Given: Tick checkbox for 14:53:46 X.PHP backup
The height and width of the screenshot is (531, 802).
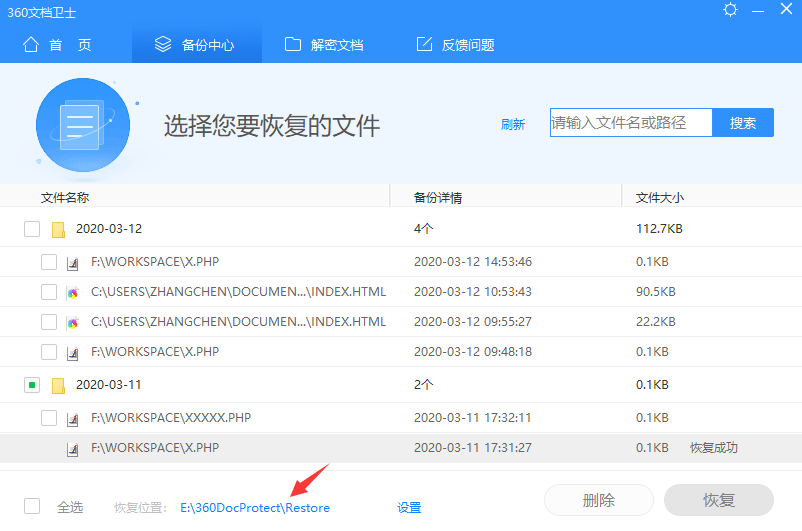Looking at the screenshot, I should click(49, 262).
